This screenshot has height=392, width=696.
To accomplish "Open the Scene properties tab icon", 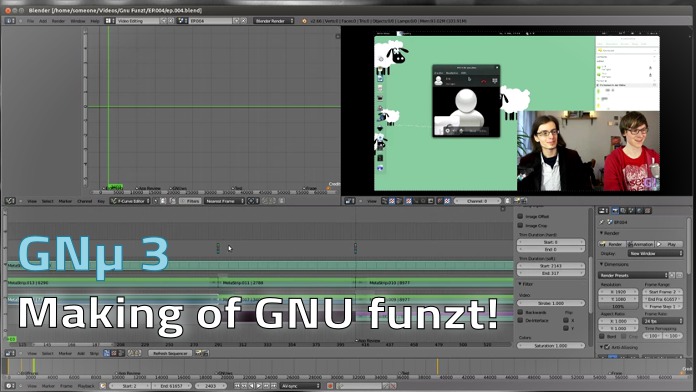I will (631, 210).
